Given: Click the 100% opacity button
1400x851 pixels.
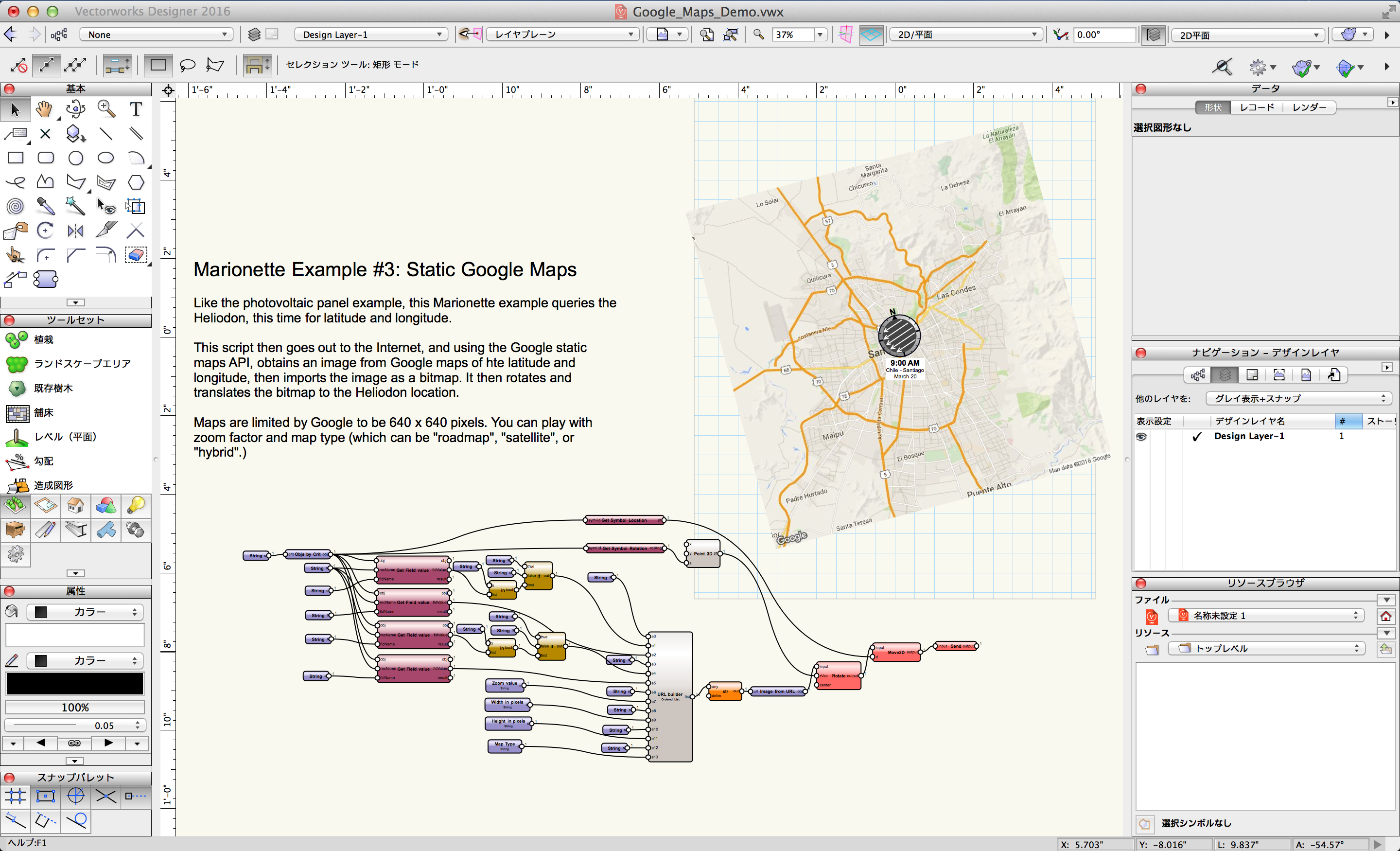Looking at the screenshot, I should (x=74, y=707).
